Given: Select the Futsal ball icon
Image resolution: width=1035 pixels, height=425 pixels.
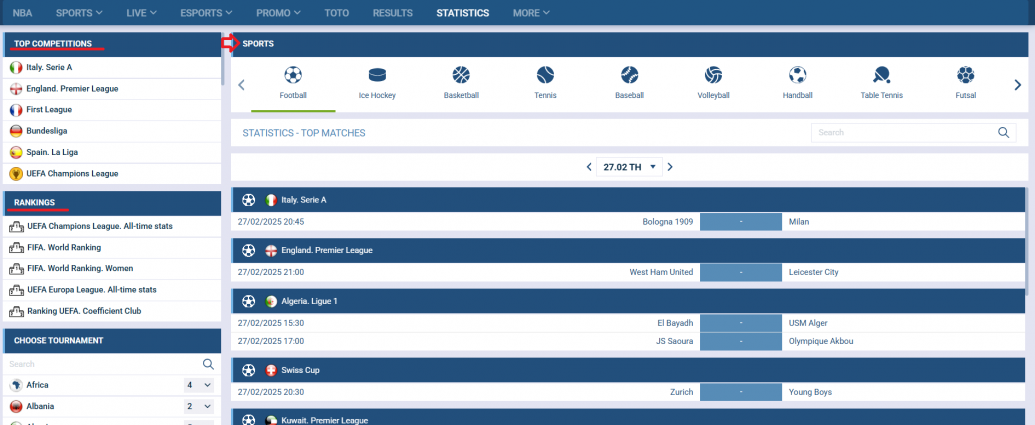Looking at the screenshot, I should 965,75.
